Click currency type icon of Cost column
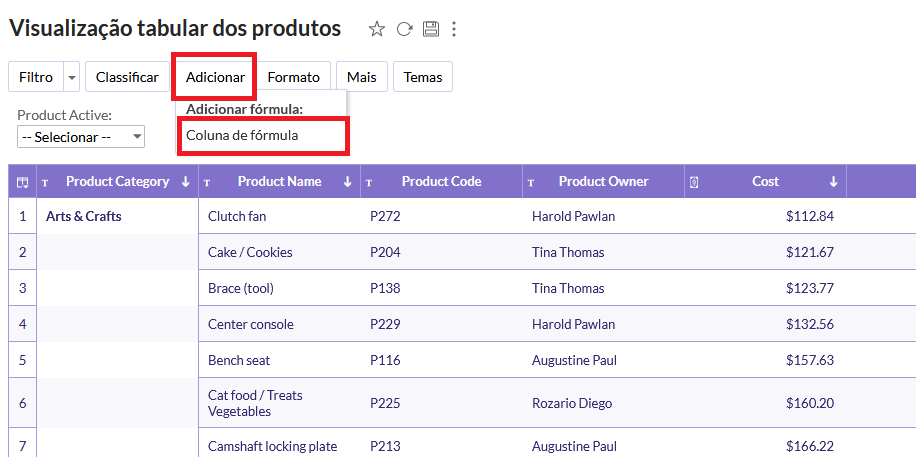This screenshot has height=457, width=916. (693, 182)
